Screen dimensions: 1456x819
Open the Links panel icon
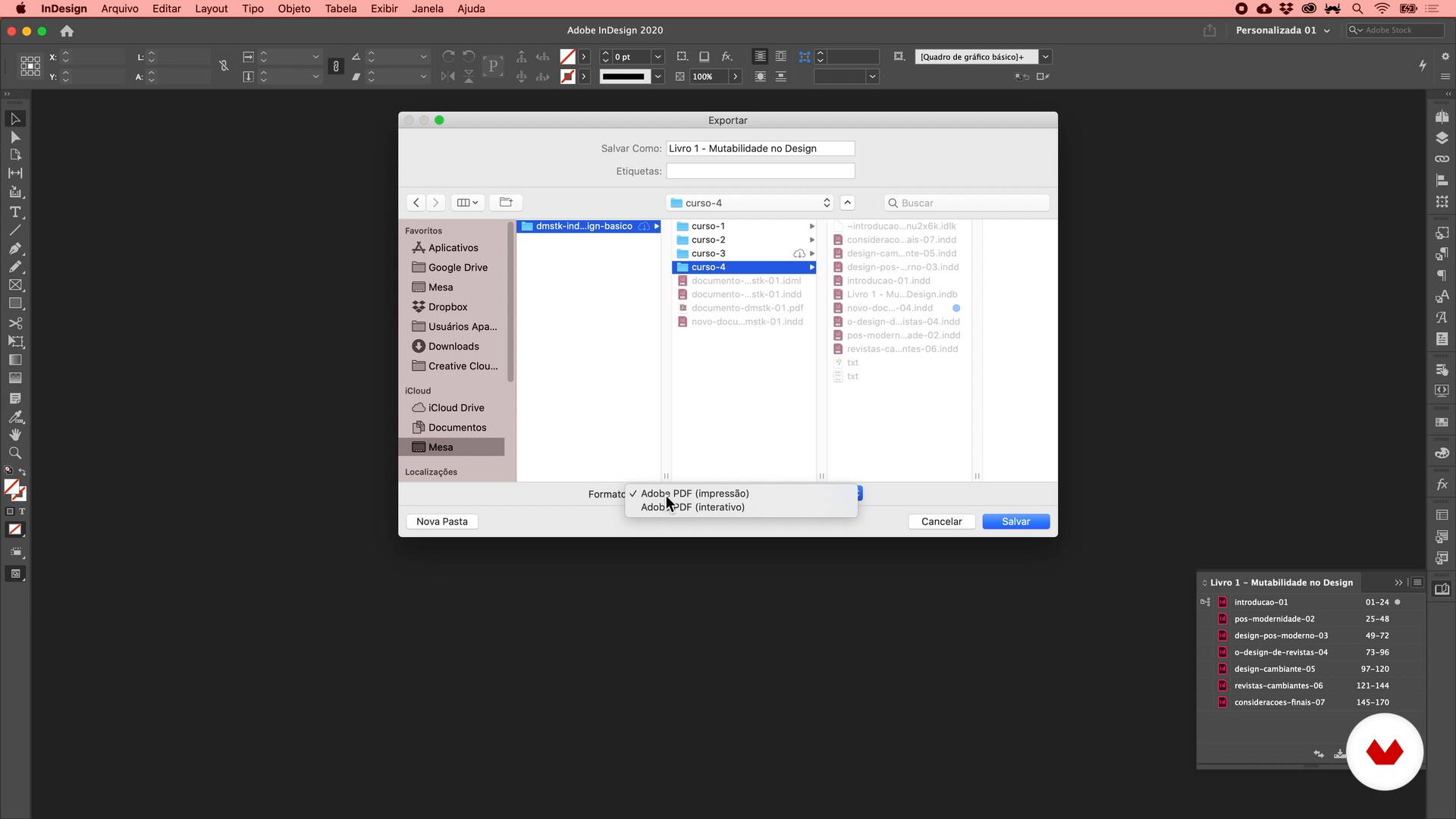click(1442, 159)
